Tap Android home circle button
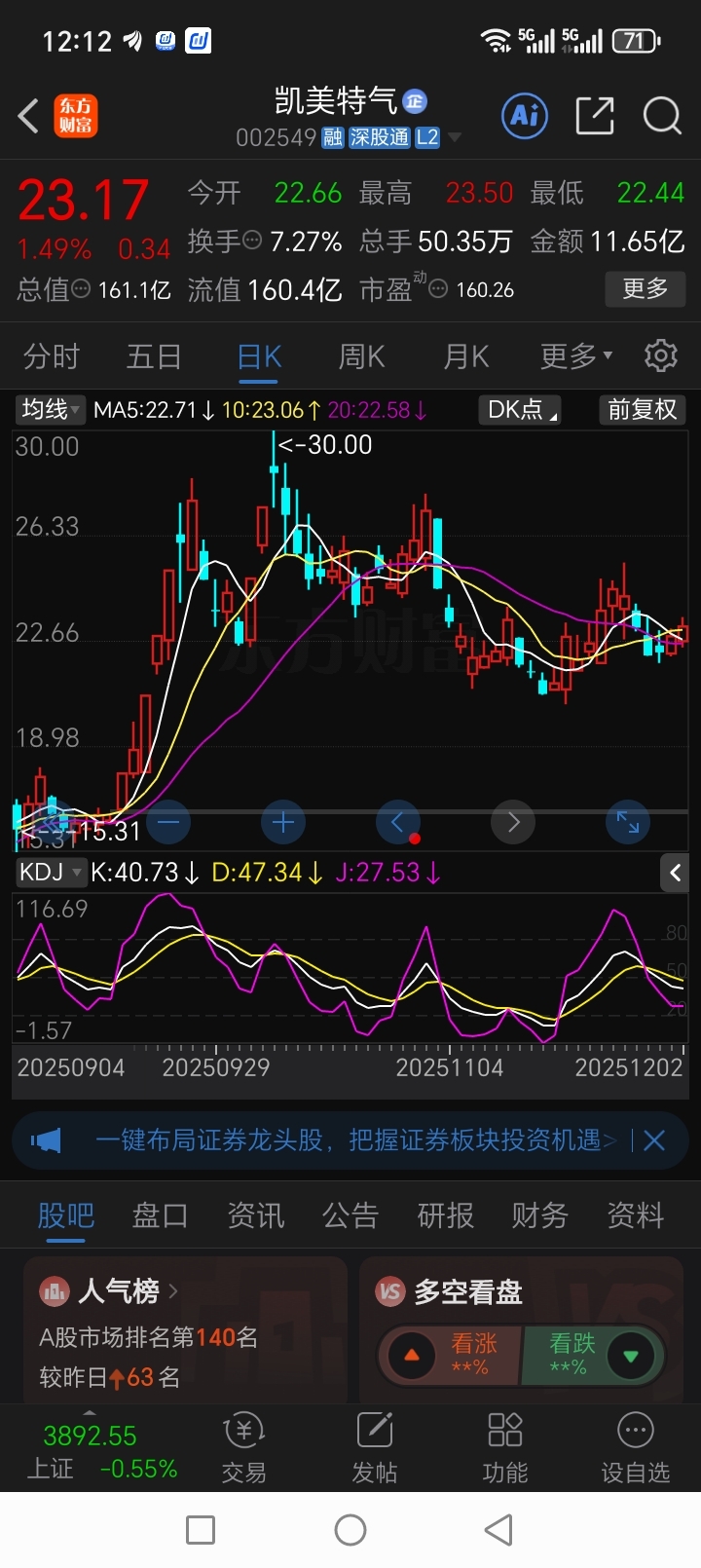The height and width of the screenshot is (1568, 701). 350,1530
